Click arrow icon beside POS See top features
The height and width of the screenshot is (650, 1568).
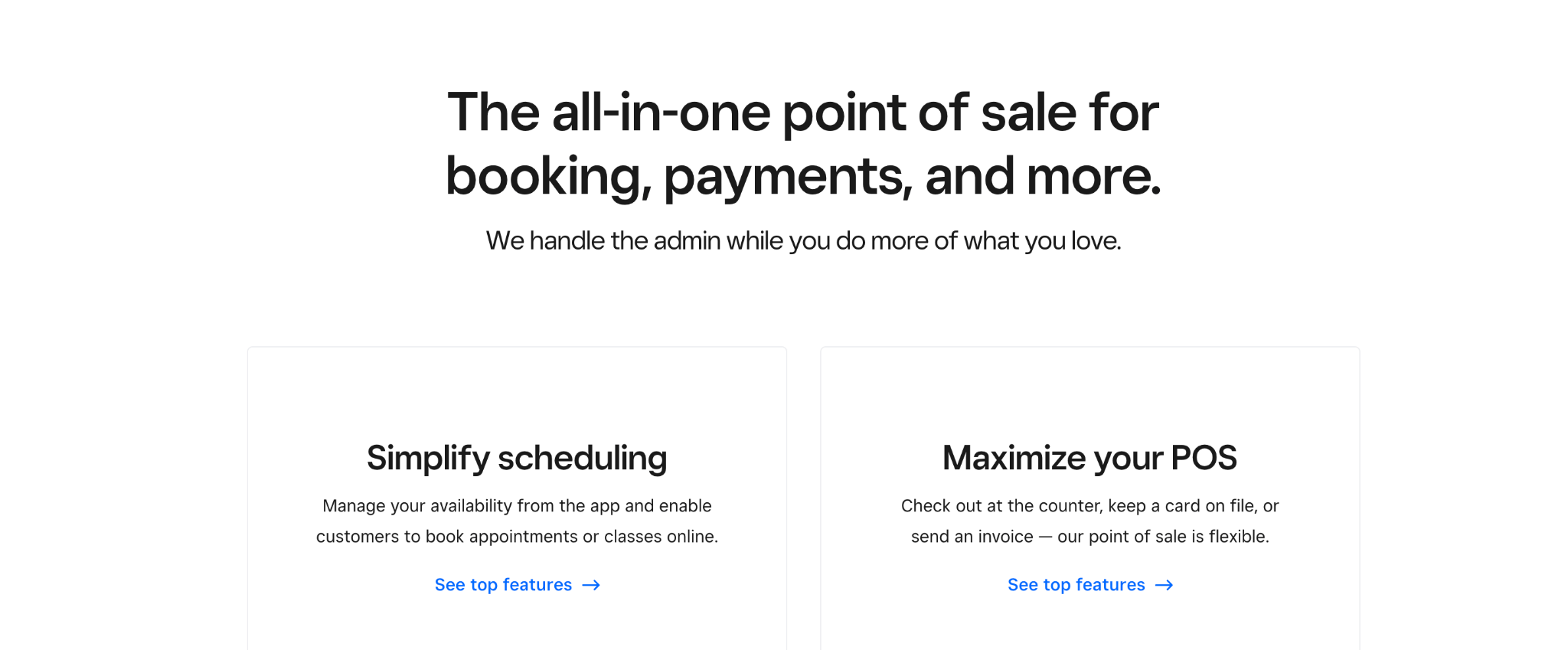[x=1164, y=586]
